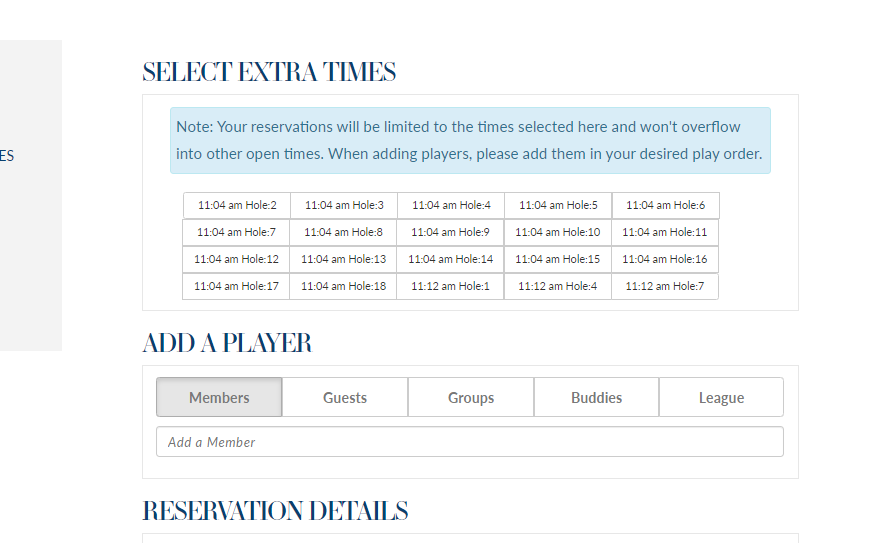
Task: Select the 11:12 am Hole:1 time
Action: click(450, 286)
